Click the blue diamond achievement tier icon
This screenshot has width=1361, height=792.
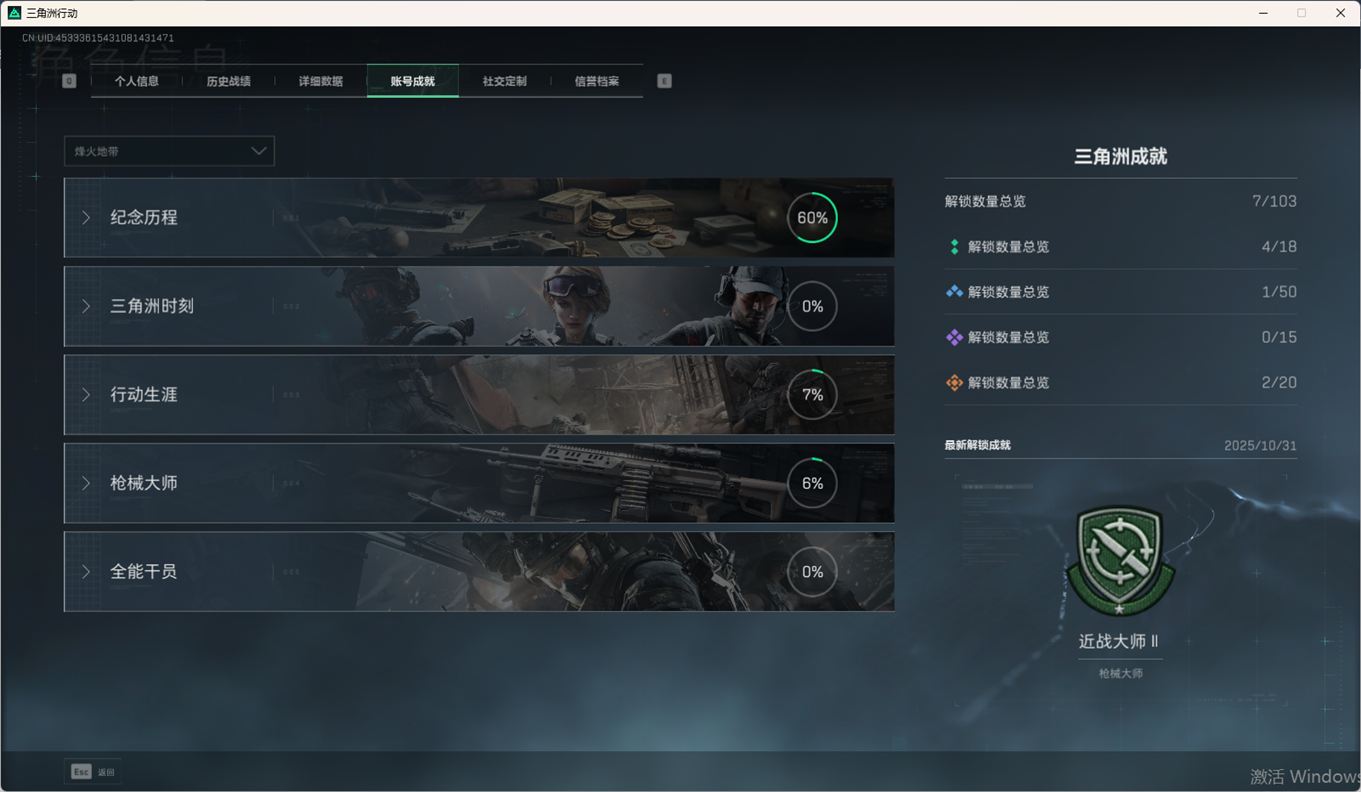pyautogui.click(x=954, y=292)
